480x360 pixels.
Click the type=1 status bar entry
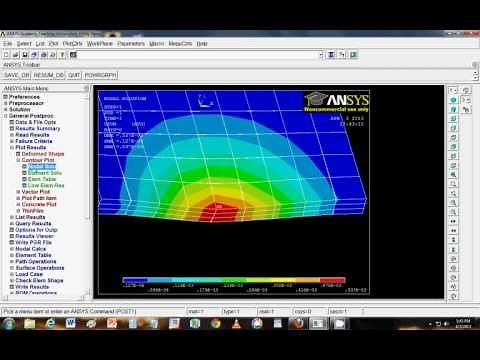(232, 311)
